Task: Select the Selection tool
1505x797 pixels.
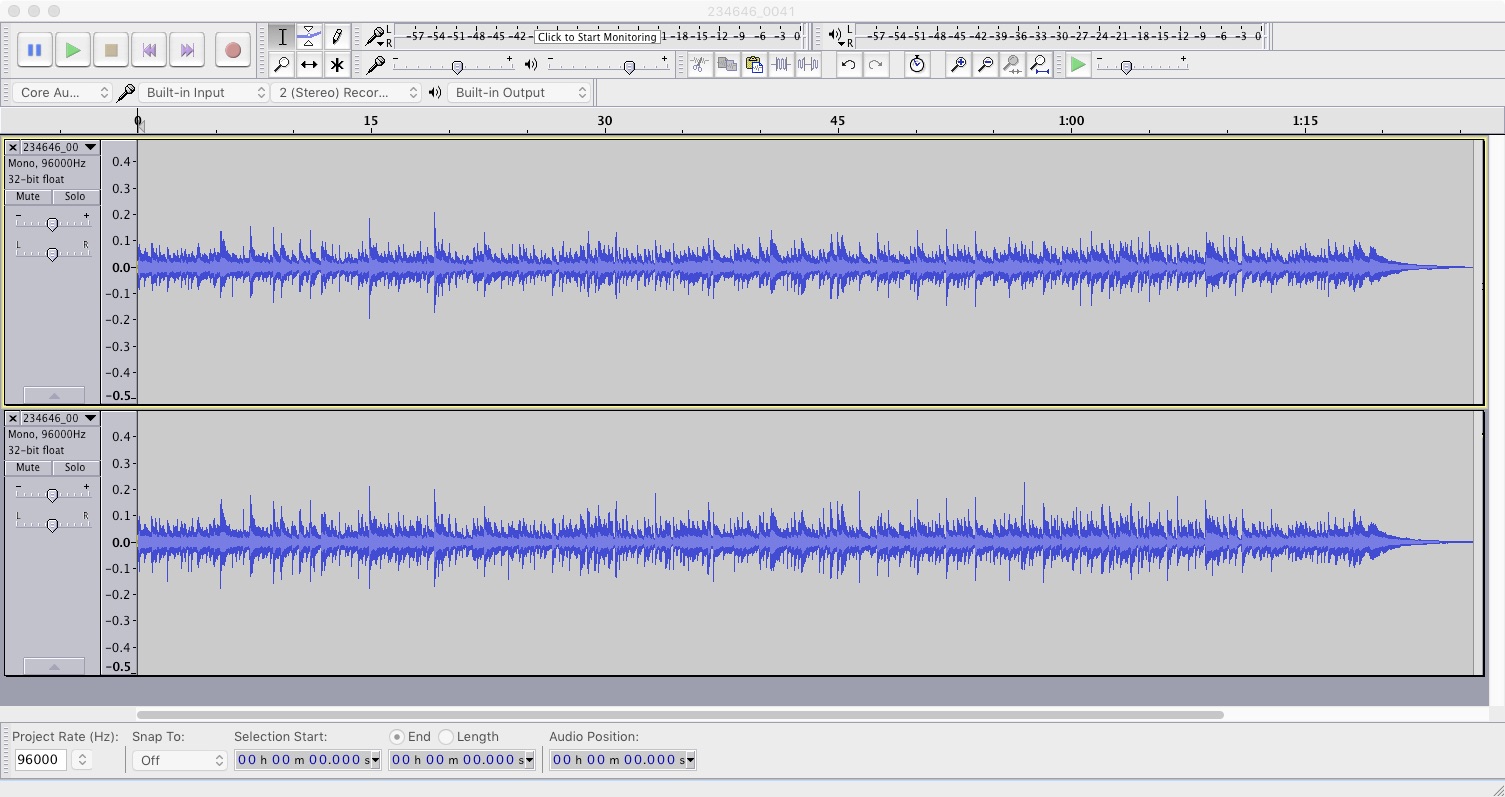Action: (x=283, y=36)
